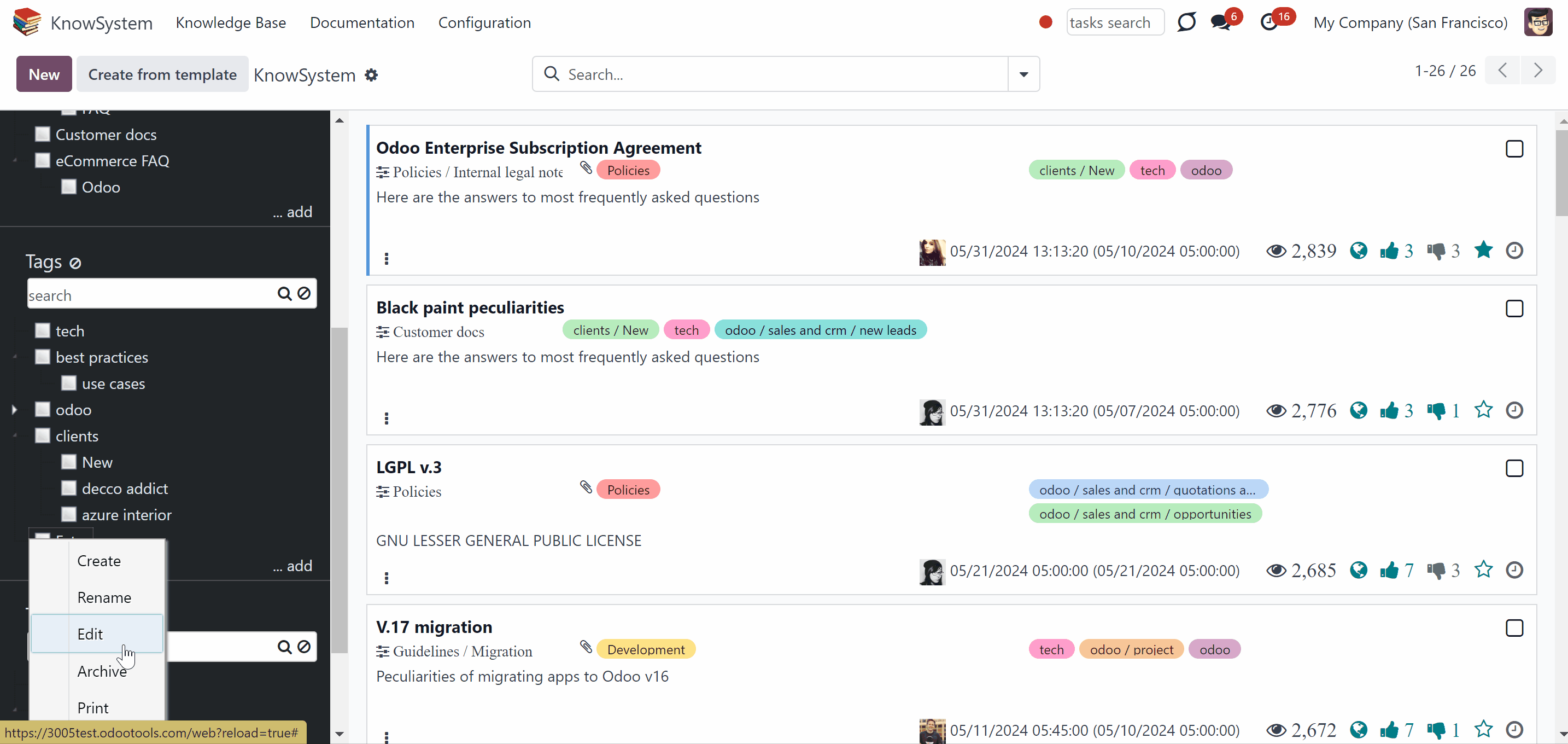
Task: Click the red recording dot indicator
Action: (x=1046, y=22)
